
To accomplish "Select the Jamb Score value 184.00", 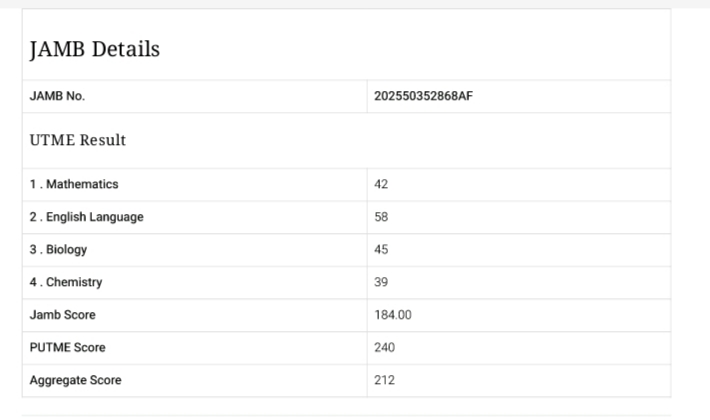I will pyautogui.click(x=393, y=316).
